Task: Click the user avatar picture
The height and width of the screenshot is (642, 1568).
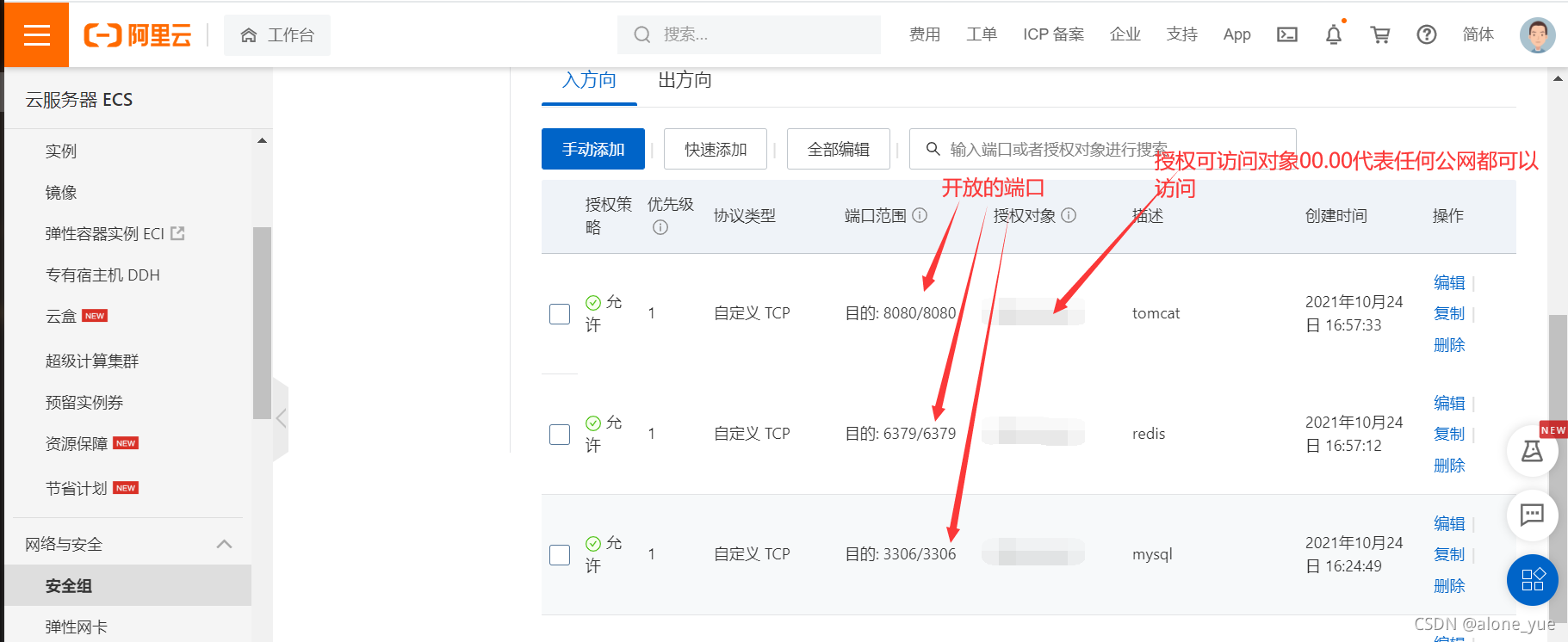Action: tap(1538, 35)
